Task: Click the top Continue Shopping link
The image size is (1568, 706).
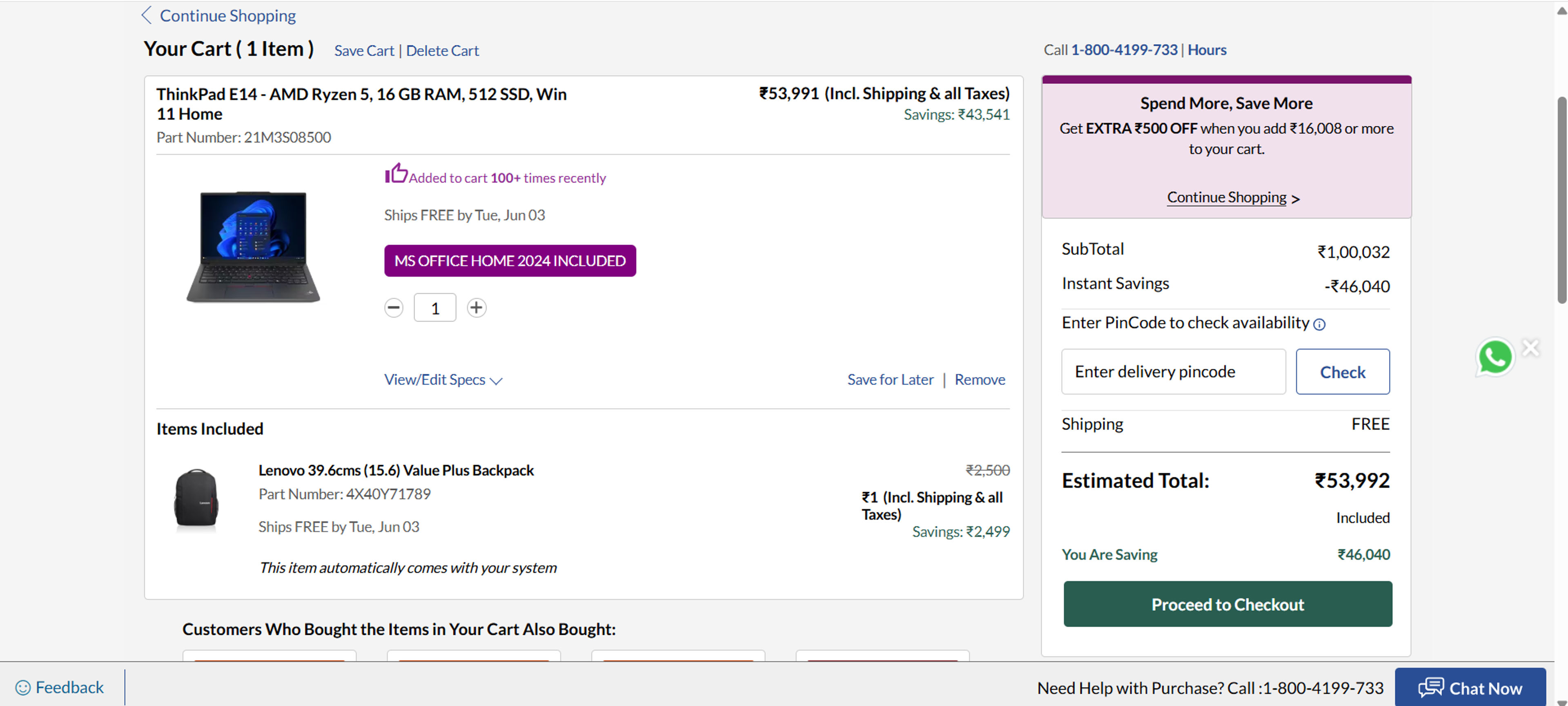Action: pos(228,15)
